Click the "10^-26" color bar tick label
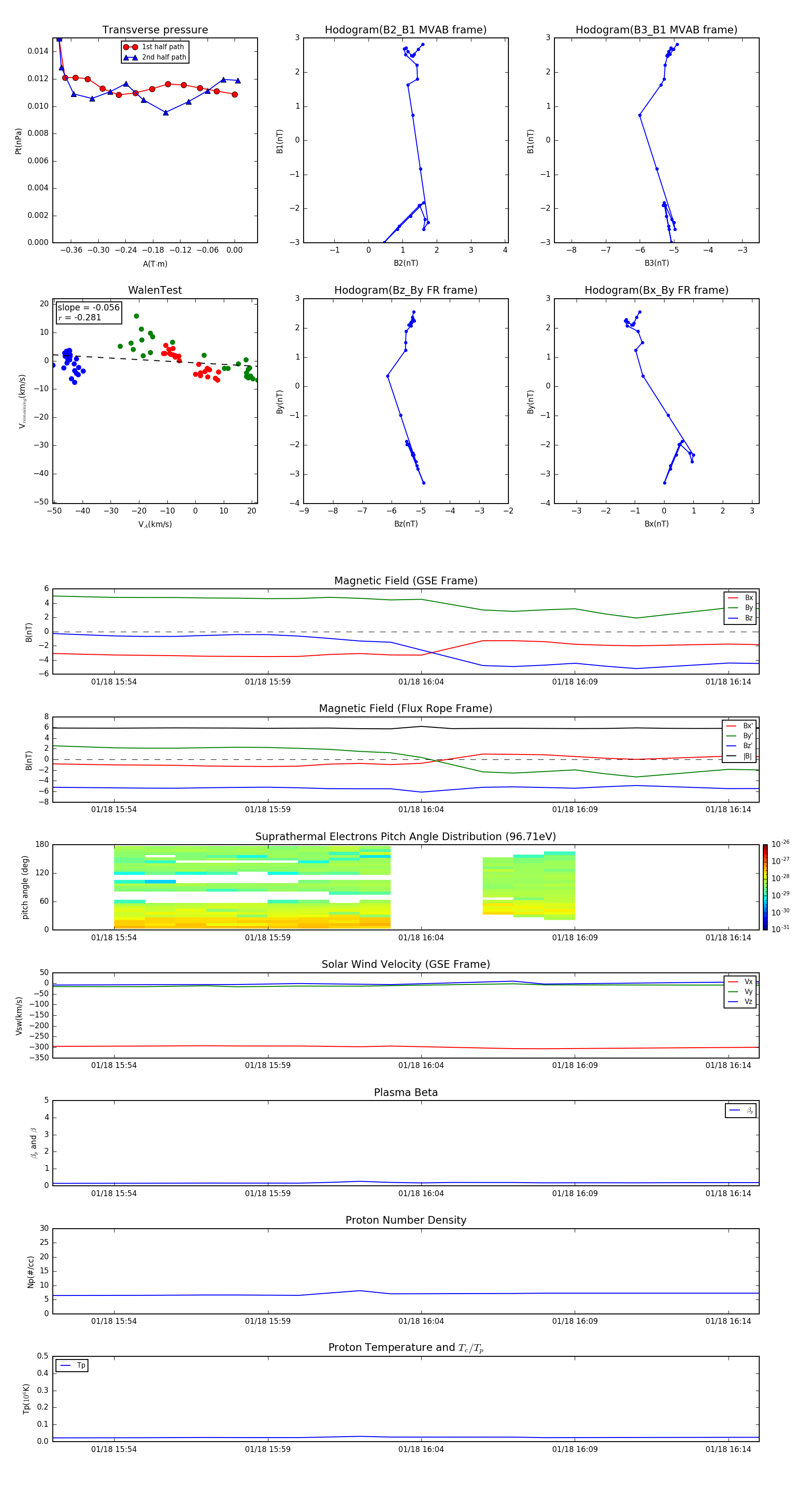Viewport: 812px width, 1489px height. coord(780,844)
